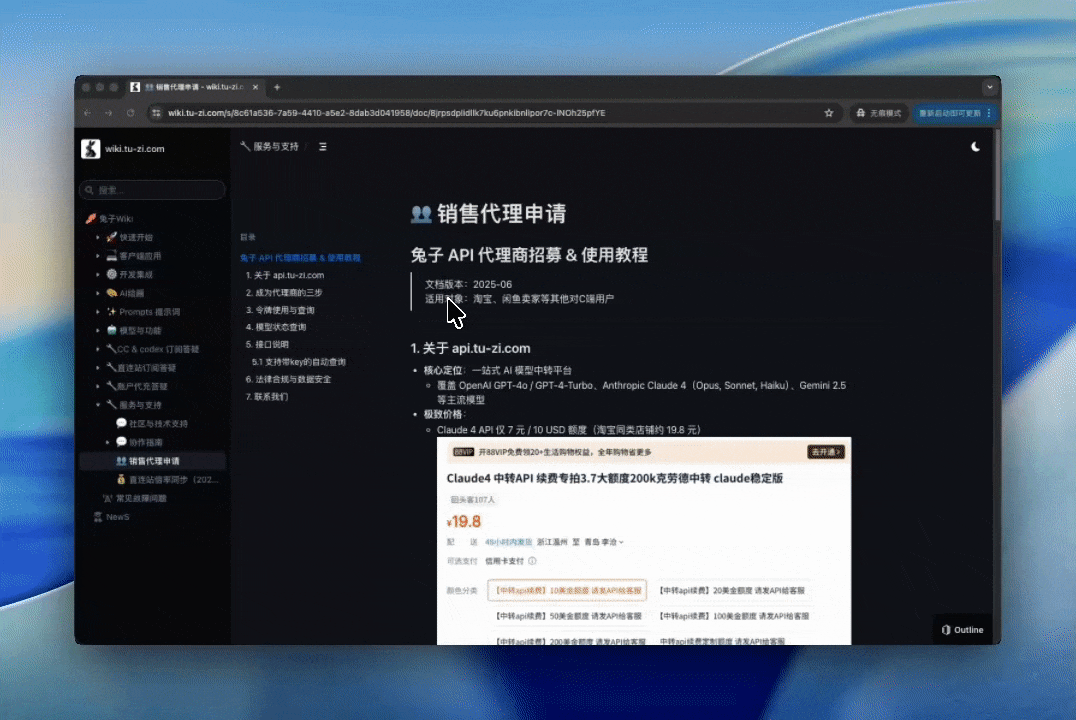Jump to section 2. 成为代理商的三步
The image size is (1076, 720).
(x=286, y=292)
